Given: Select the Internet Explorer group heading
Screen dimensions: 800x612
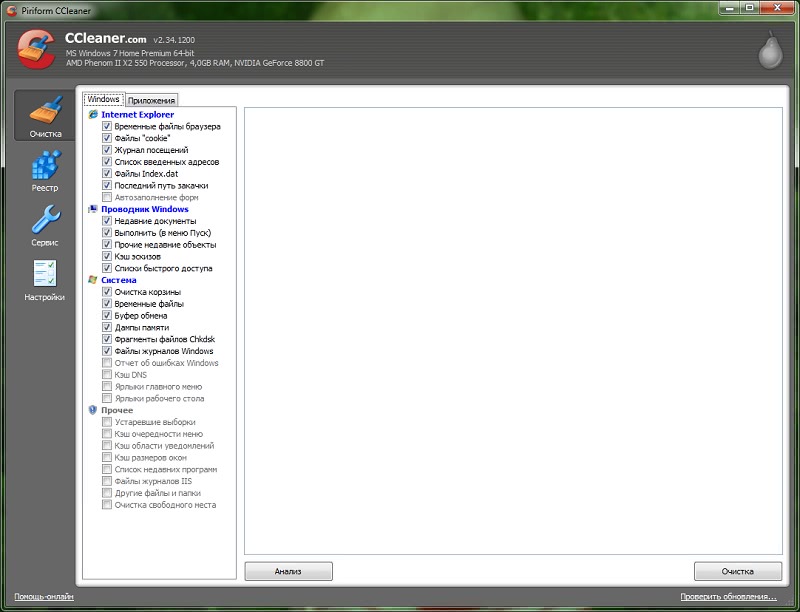Looking at the screenshot, I should (137, 114).
